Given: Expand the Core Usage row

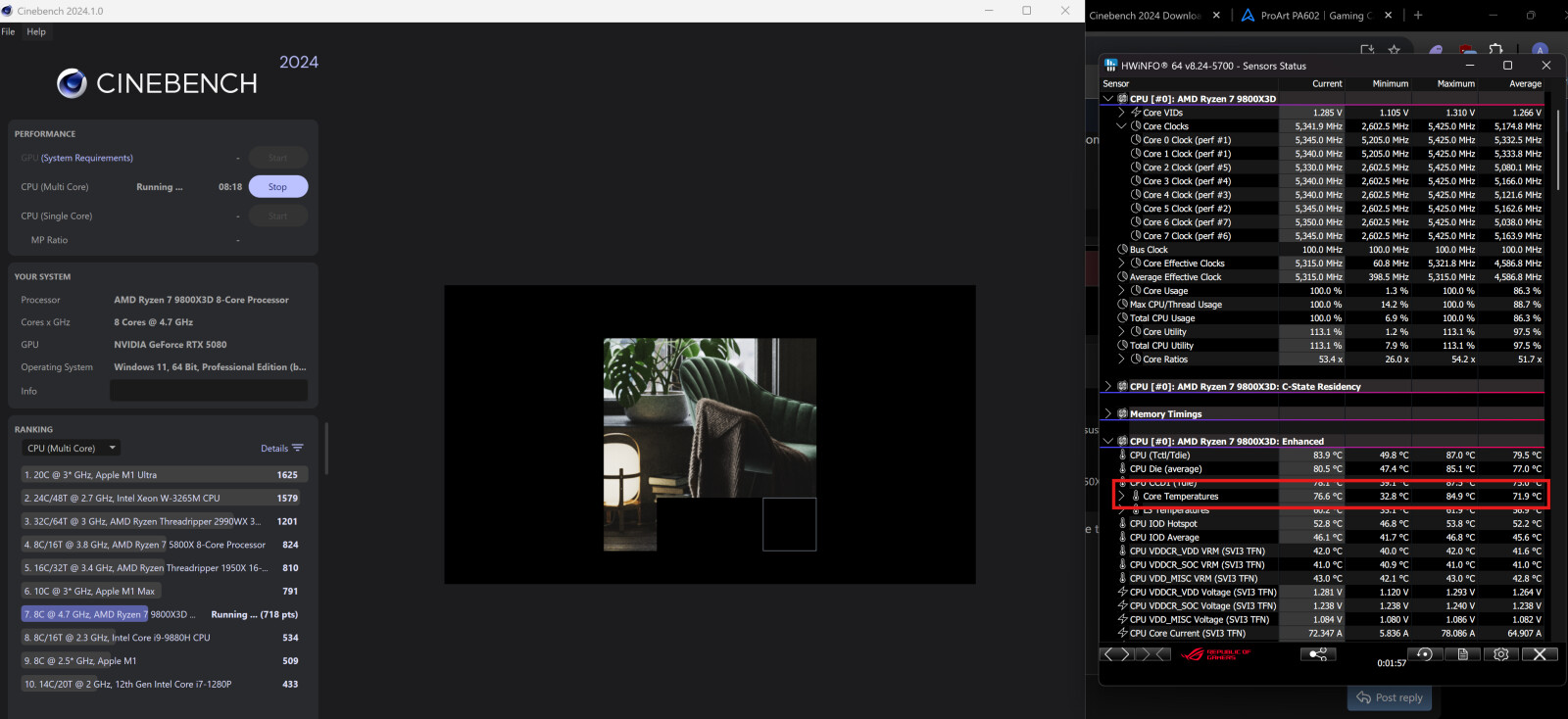Looking at the screenshot, I should (x=1122, y=291).
